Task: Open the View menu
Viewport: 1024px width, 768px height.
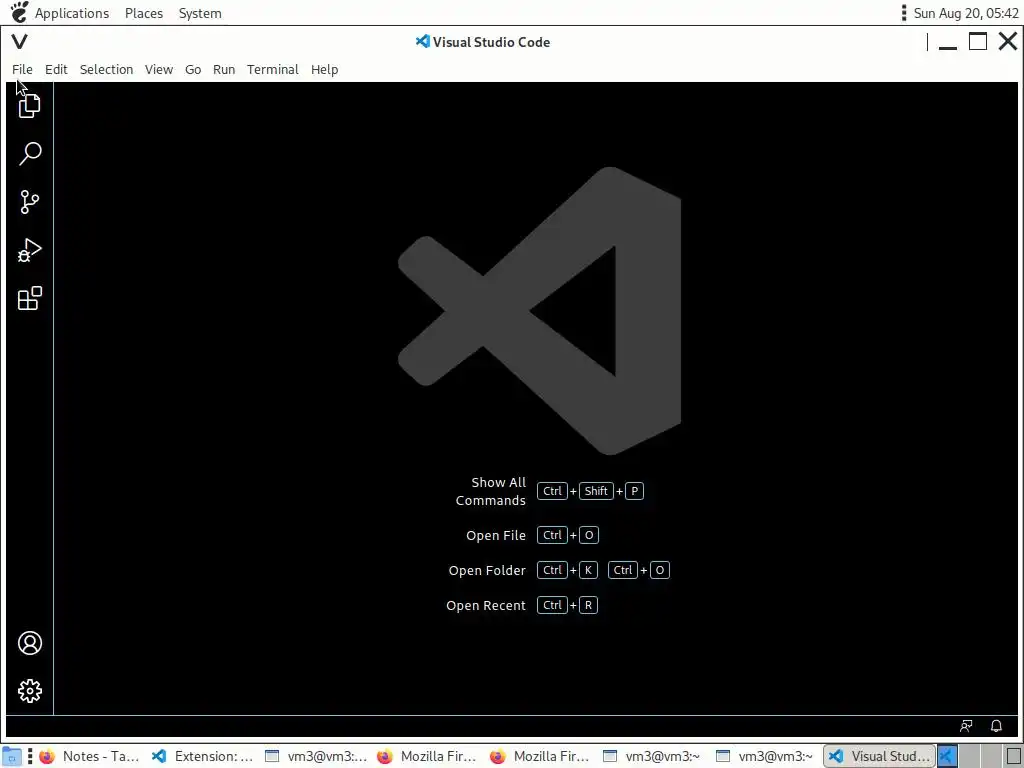Action: click(x=159, y=69)
